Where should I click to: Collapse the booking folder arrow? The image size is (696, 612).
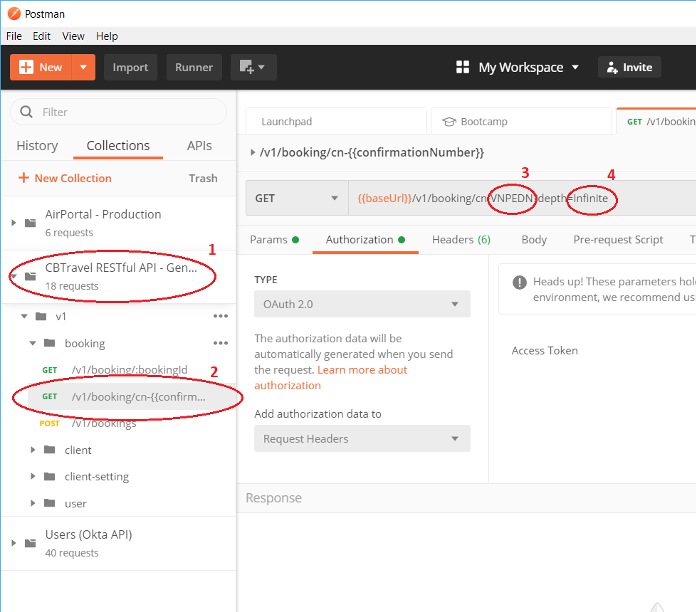33,343
